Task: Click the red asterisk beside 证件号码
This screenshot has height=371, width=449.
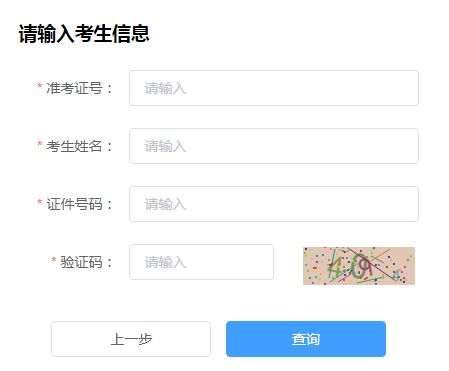Action: coord(40,203)
